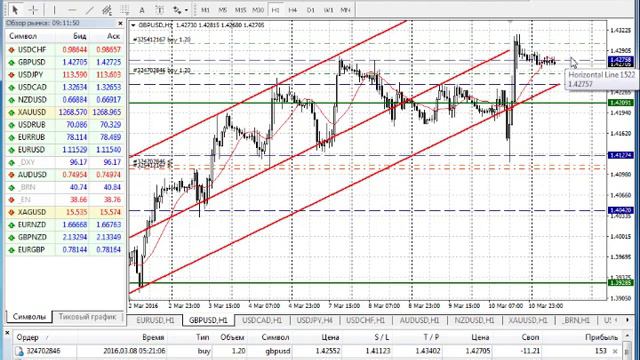Viewport: 640px width, 360px height.
Task: Select the Cursor arrow tool
Action: pyautogui.click(x=15, y=9)
